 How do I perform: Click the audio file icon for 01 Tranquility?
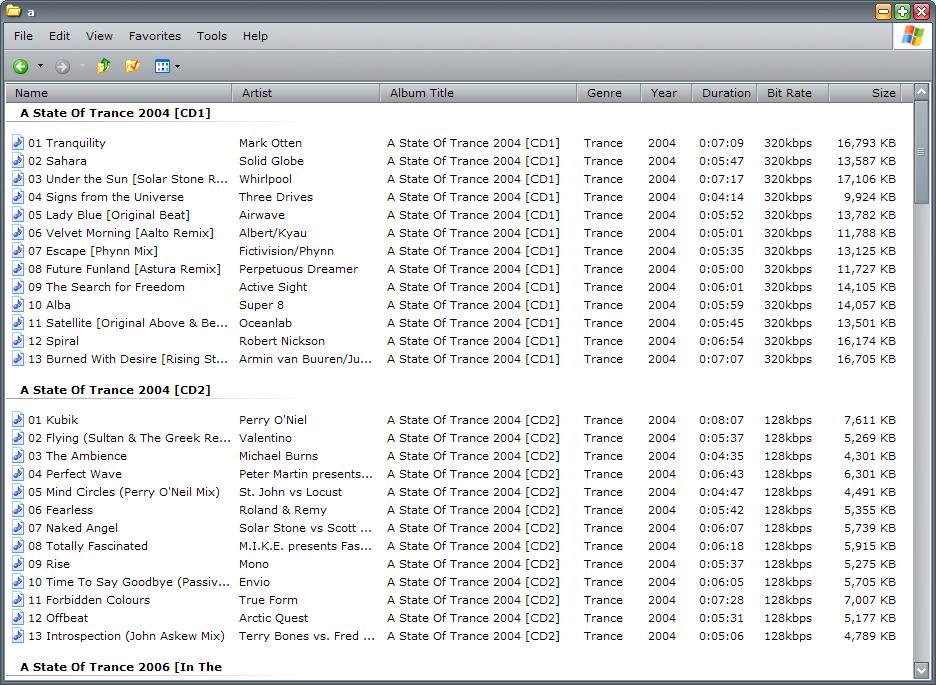pyautogui.click(x=18, y=143)
